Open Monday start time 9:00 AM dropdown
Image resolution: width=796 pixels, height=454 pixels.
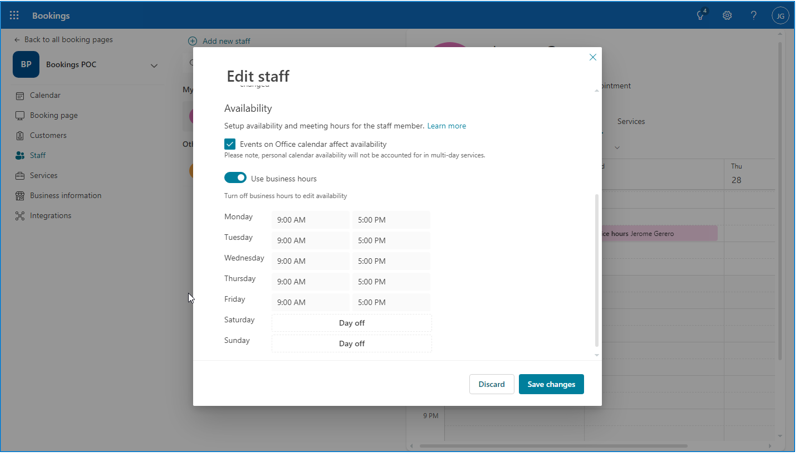(x=310, y=220)
